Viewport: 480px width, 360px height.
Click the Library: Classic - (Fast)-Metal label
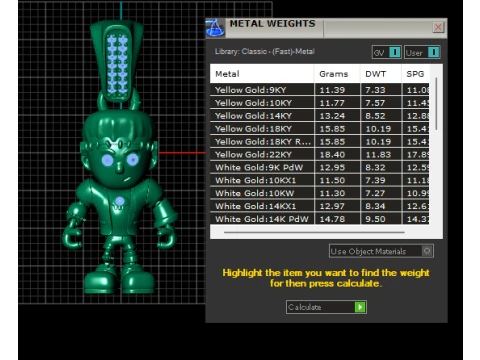pos(265,51)
